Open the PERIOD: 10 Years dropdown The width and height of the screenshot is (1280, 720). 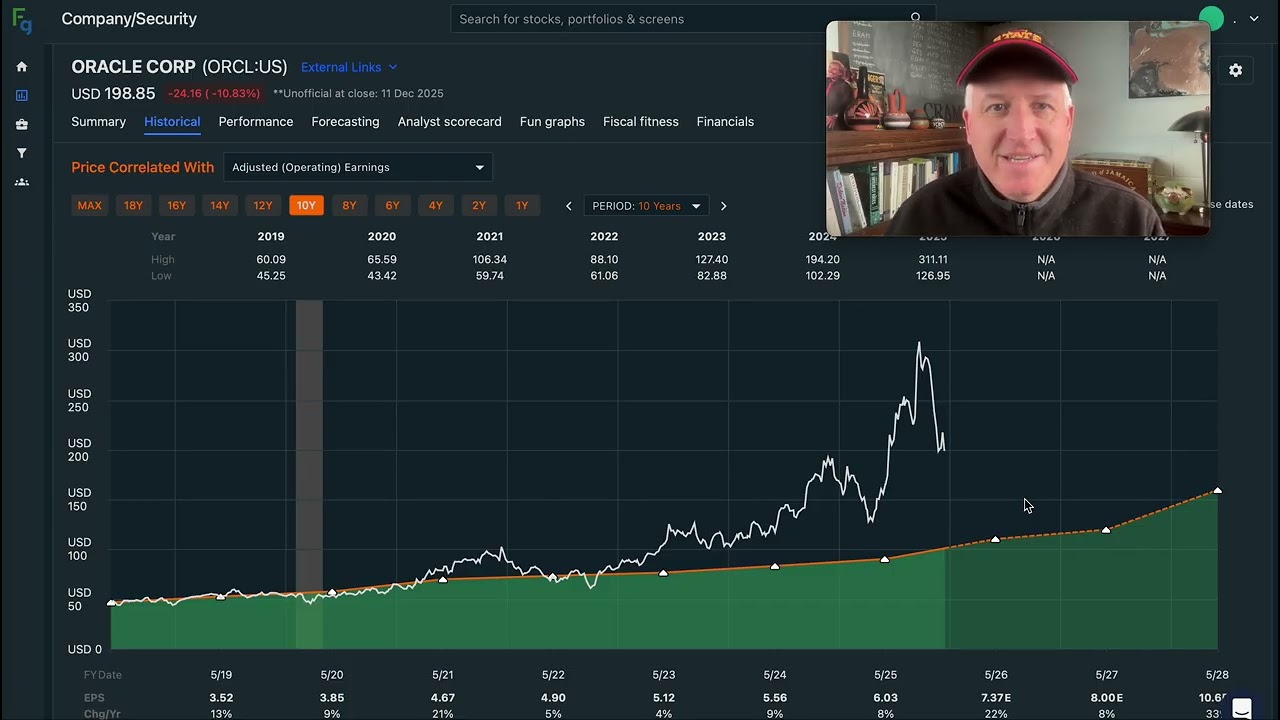(646, 206)
